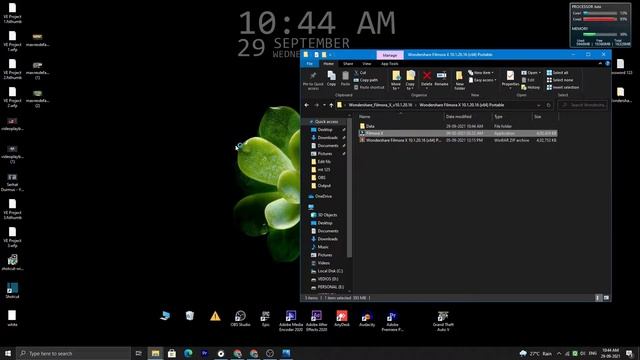Select OBS Studio desktop shortcut
Image resolution: width=640 pixels, height=360 pixels.
click(x=240, y=319)
